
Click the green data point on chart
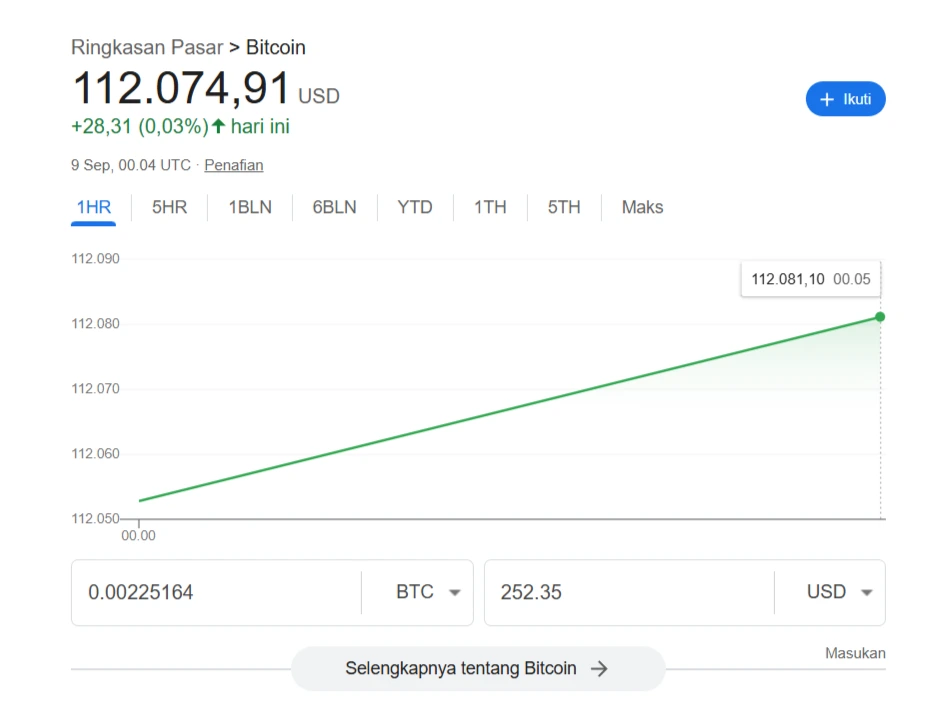(x=880, y=317)
